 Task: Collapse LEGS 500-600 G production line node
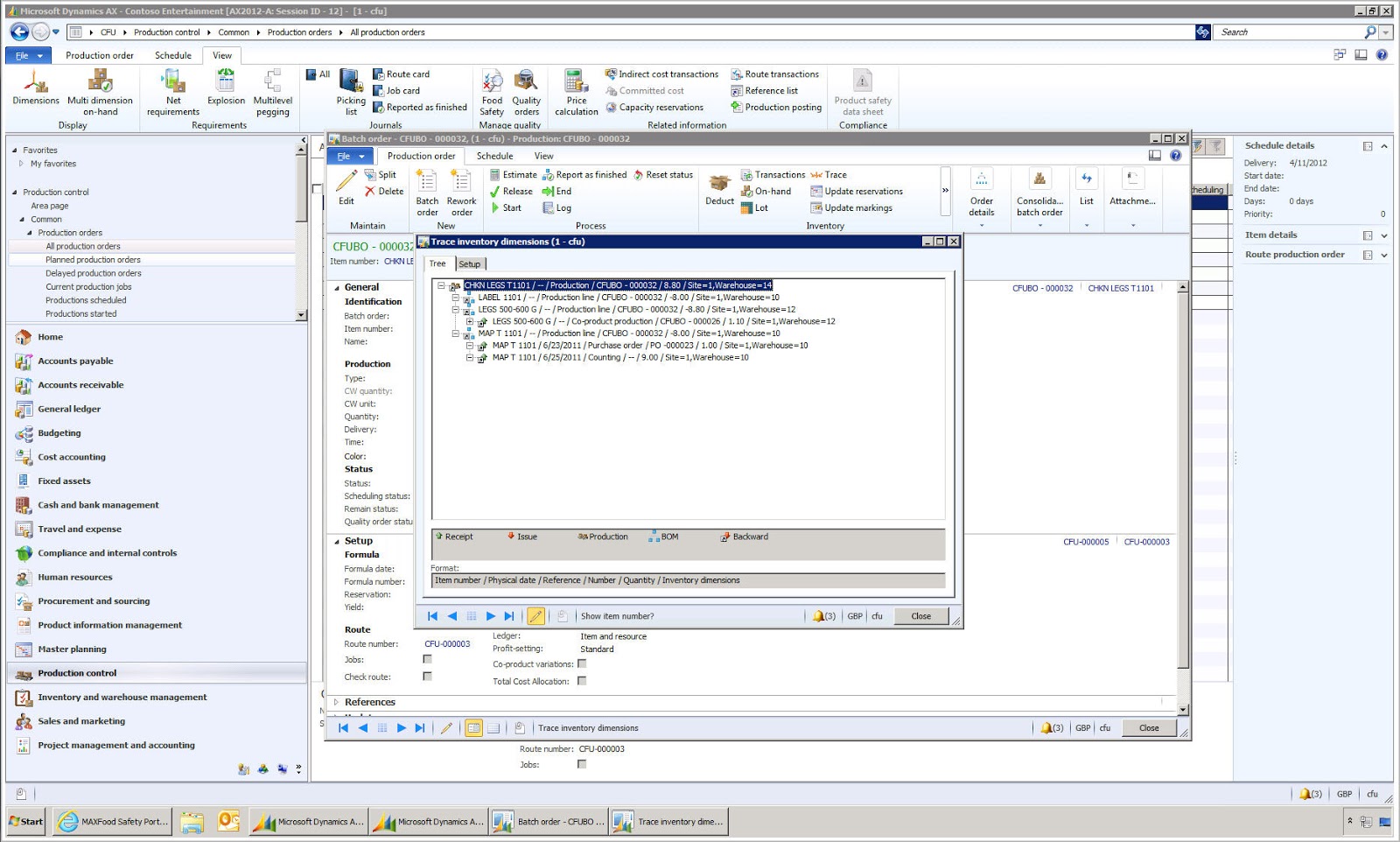[455, 309]
